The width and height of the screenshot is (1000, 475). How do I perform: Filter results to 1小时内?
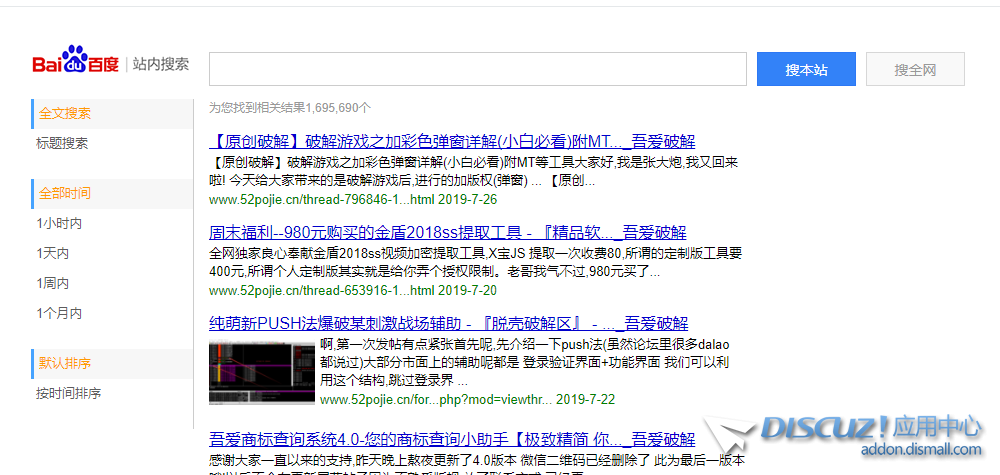click(x=59, y=223)
